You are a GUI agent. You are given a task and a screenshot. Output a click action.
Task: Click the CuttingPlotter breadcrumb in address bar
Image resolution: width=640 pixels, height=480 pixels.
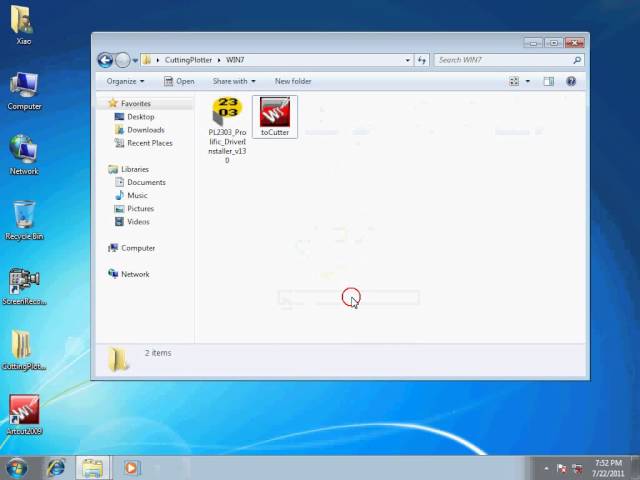coord(188,60)
